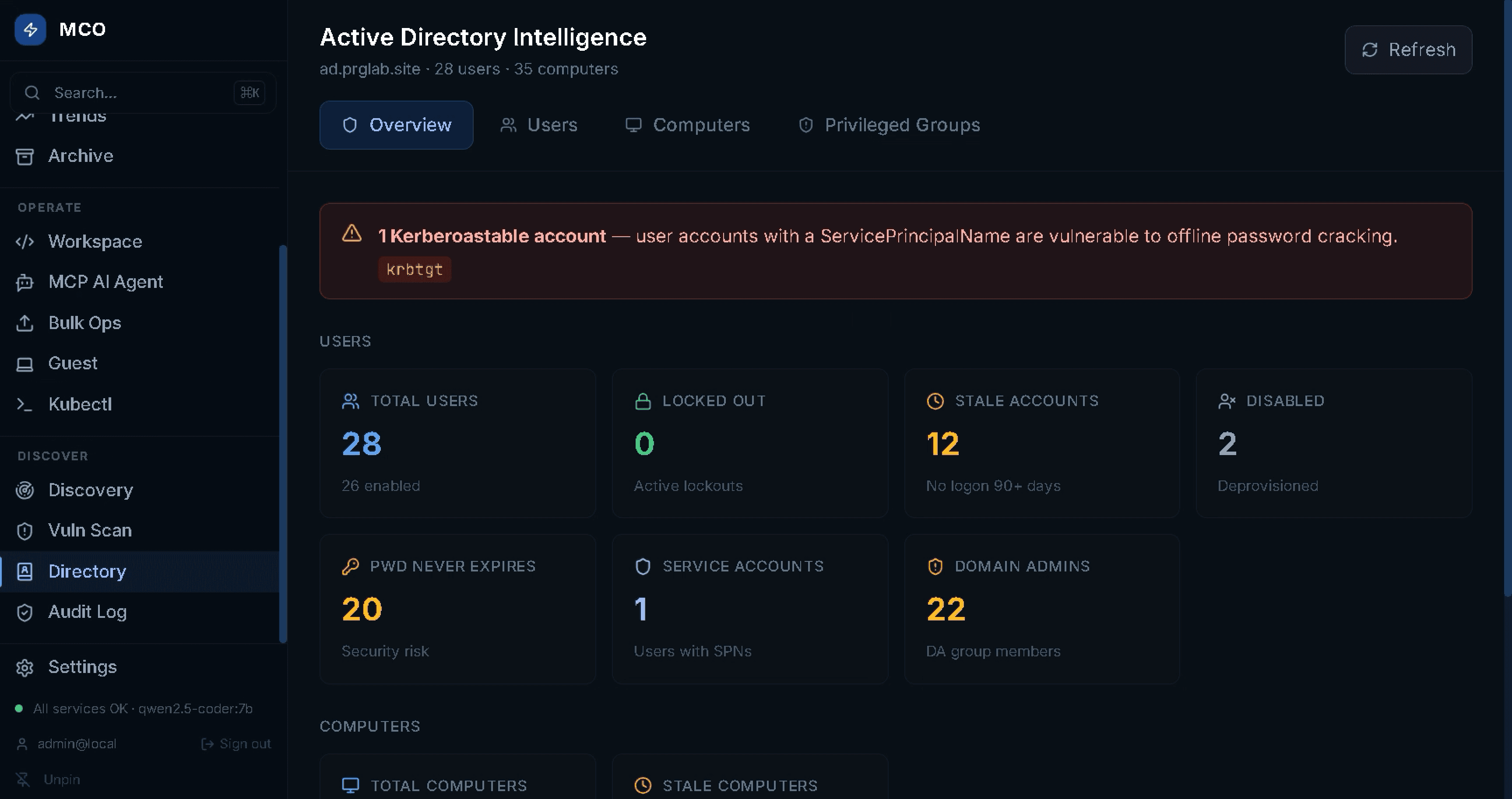
Task: Open the Audit Log
Action: tap(140, 613)
